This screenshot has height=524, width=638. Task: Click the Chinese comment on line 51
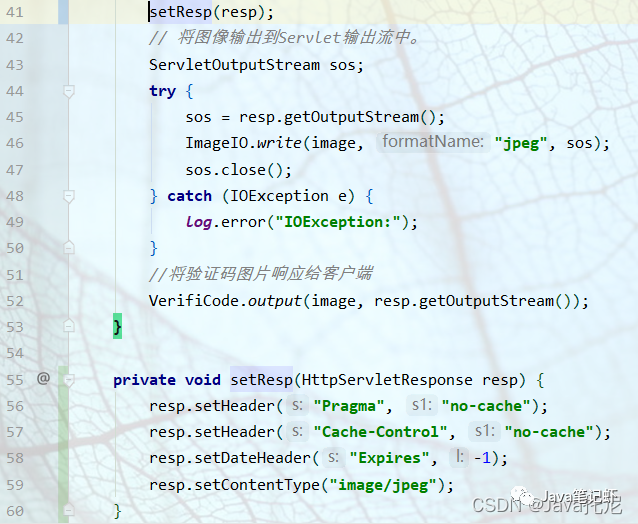[260, 274]
